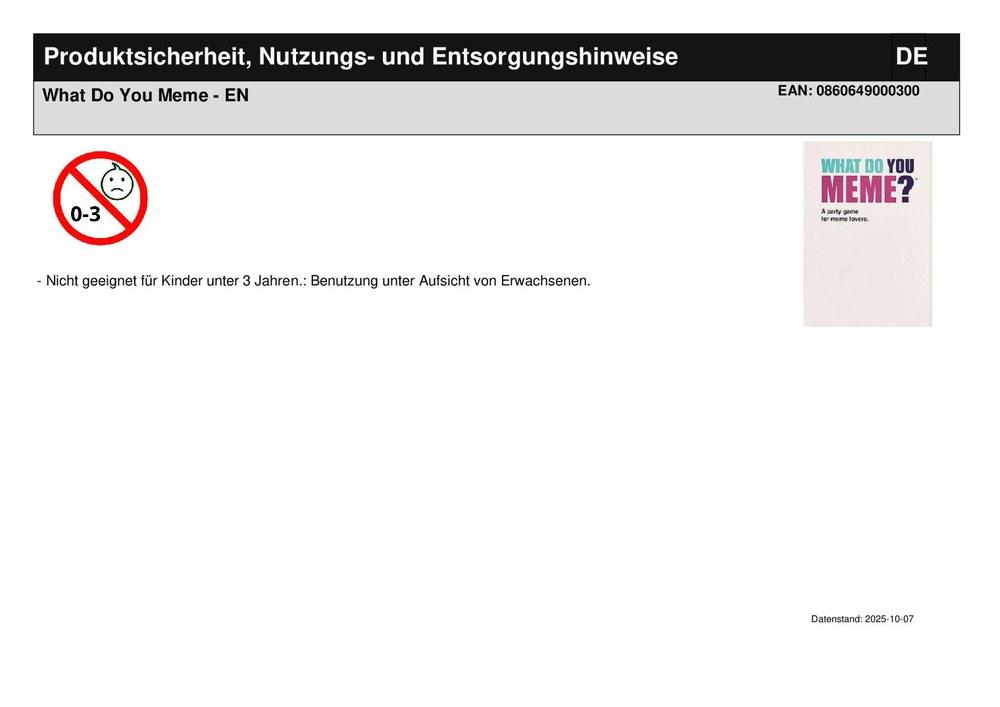Click the "0-3" age label in the icon
Screen dimensions: 1000x707
point(85,213)
